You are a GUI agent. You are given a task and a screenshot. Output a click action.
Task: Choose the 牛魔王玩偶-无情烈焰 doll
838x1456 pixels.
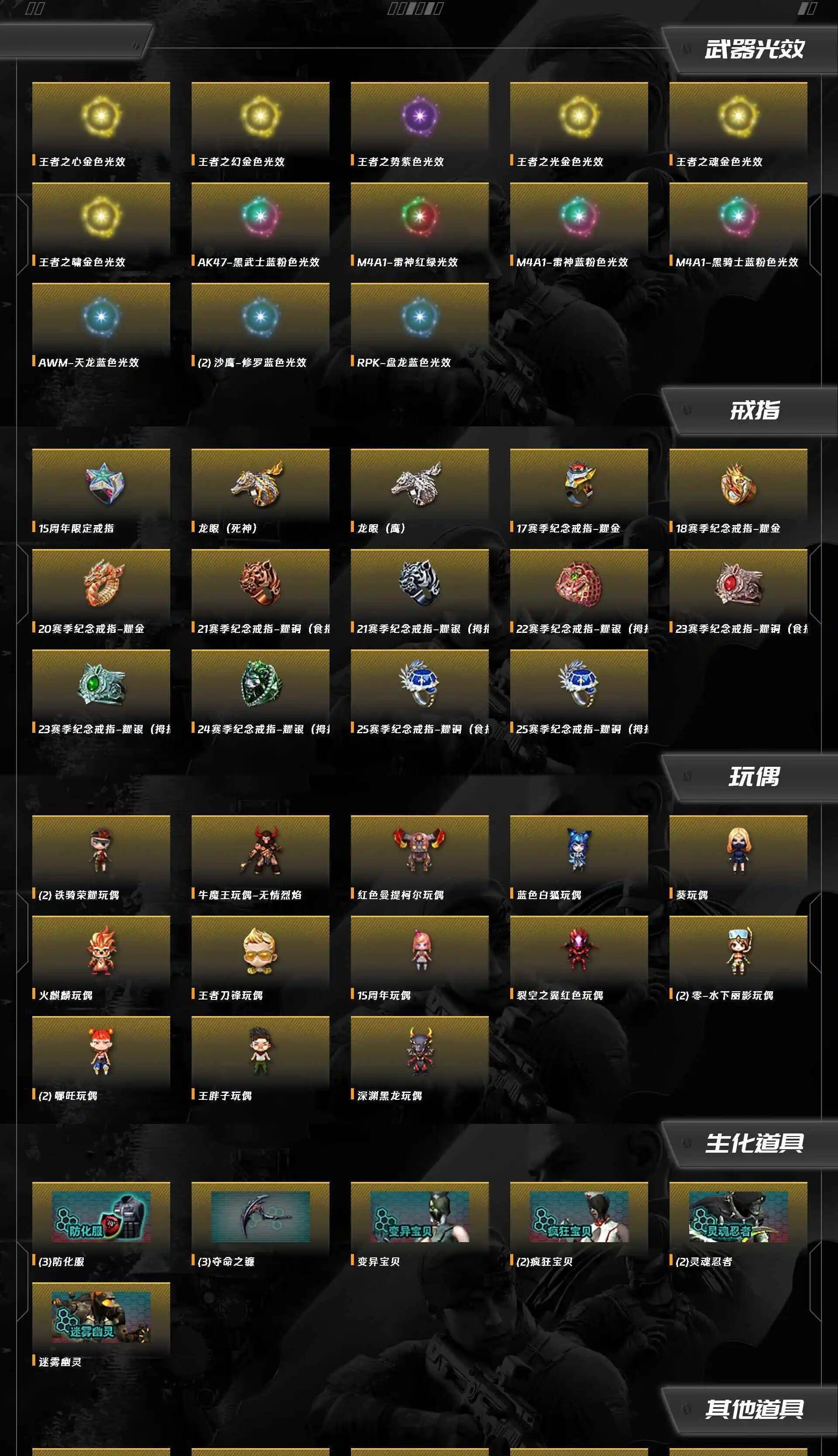click(x=260, y=851)
